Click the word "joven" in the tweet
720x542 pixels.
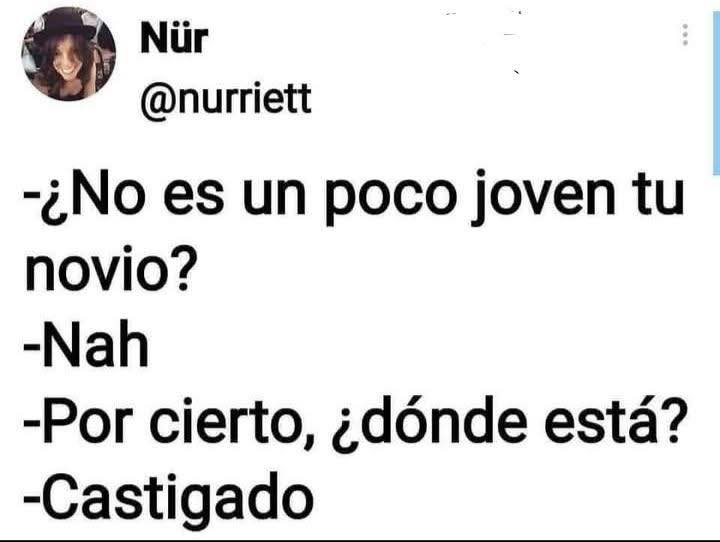[x=544, y=197]
